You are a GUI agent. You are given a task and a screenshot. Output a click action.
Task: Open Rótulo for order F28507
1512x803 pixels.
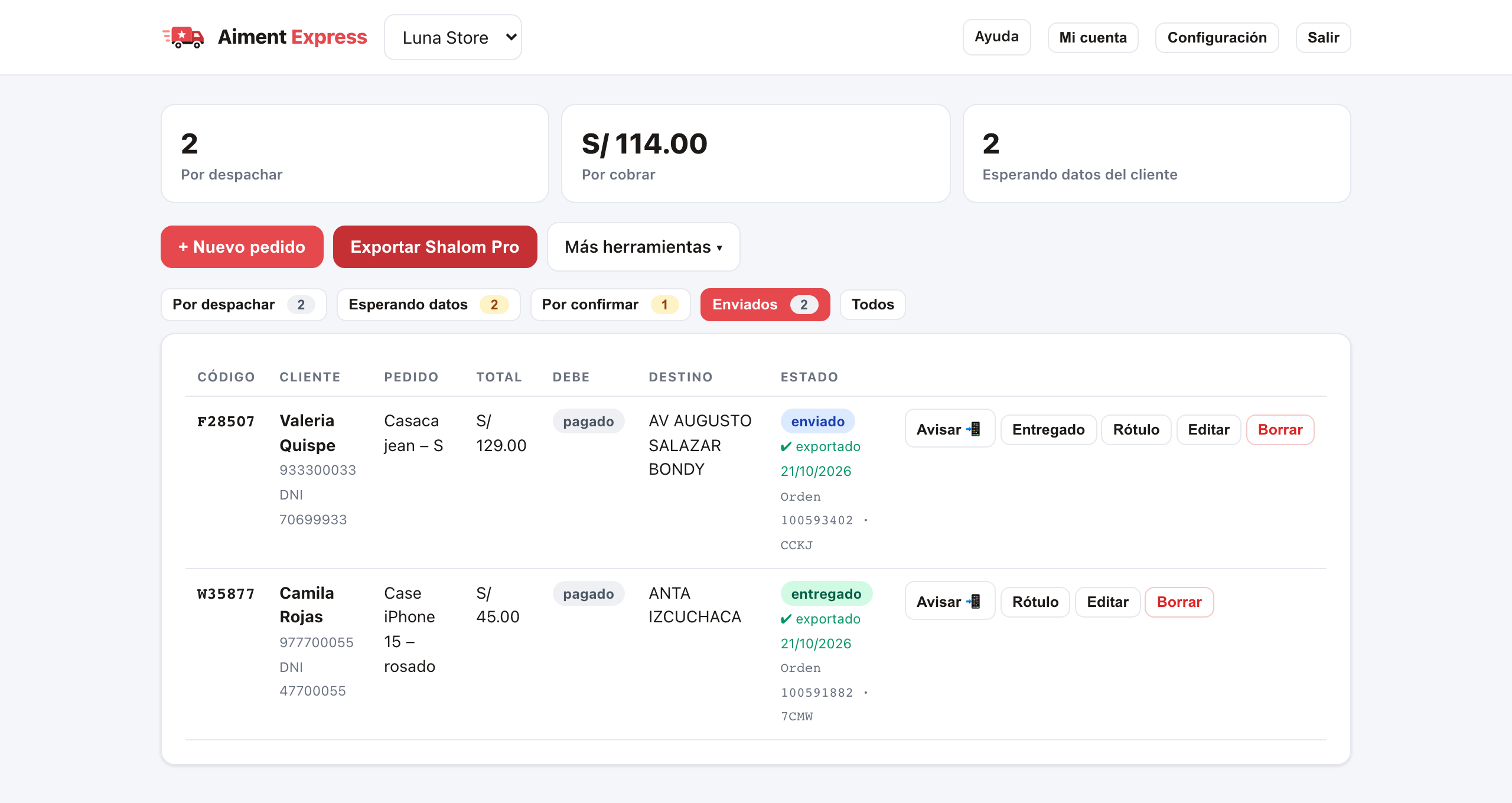click(1136, 429)
